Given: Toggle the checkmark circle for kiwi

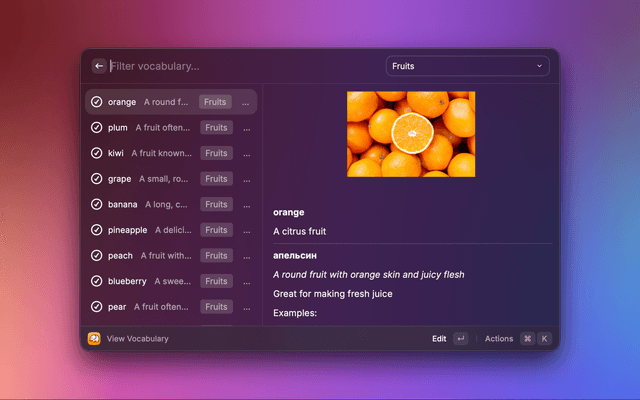Looking at the screenshot, I should point(97,153).
